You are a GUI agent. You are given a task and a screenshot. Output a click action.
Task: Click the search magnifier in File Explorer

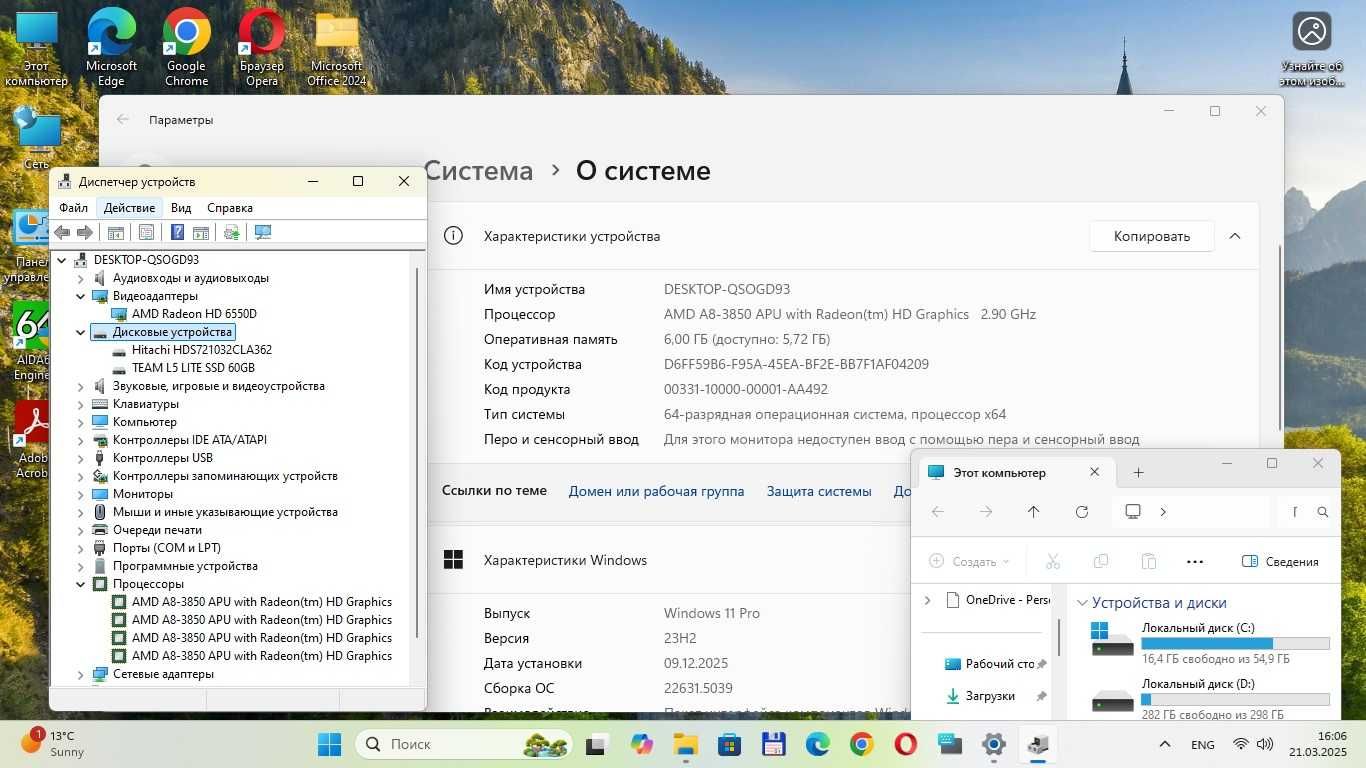point(1323,512)
